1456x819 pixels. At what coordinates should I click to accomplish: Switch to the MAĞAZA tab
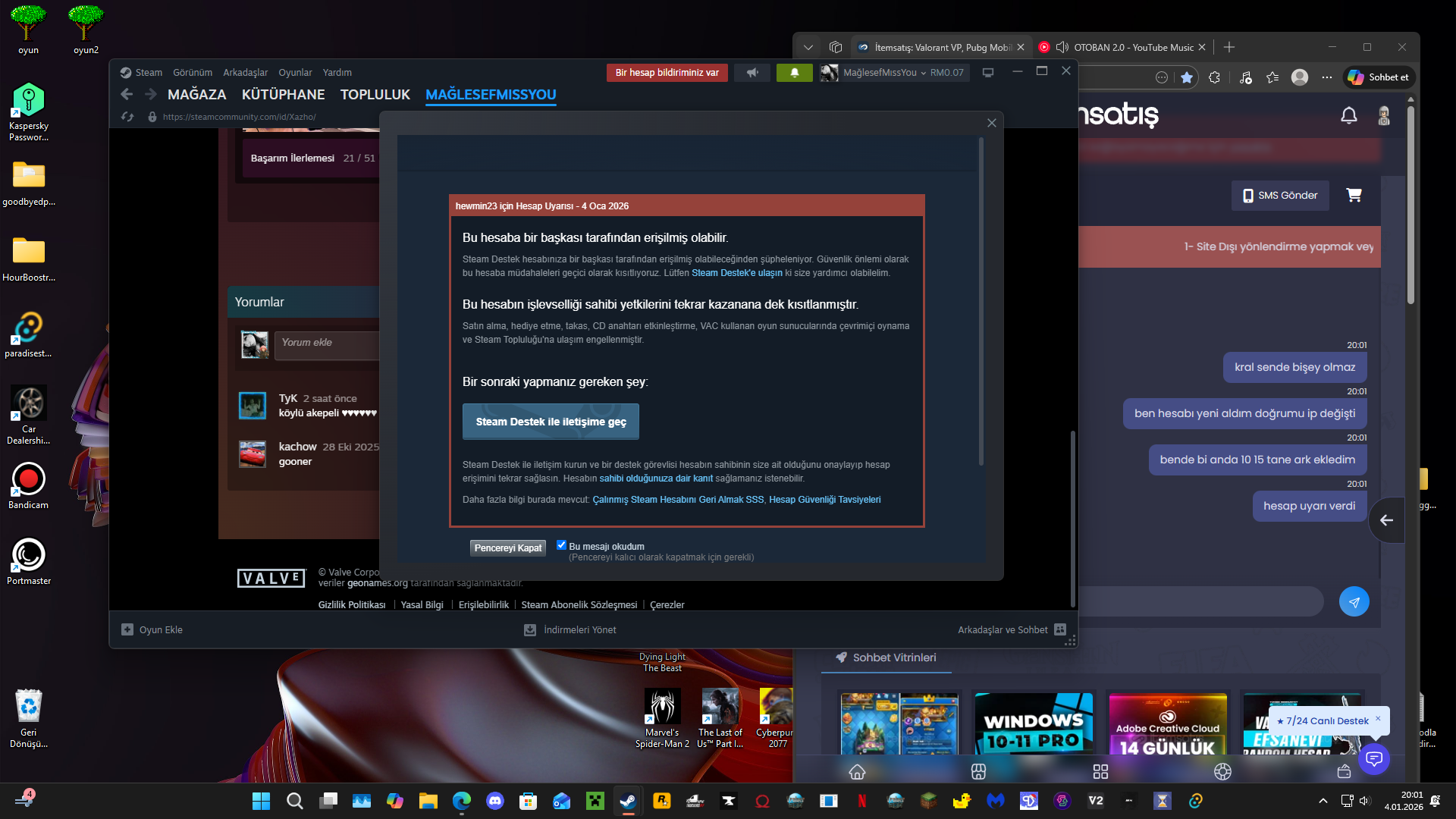[197, 95]
